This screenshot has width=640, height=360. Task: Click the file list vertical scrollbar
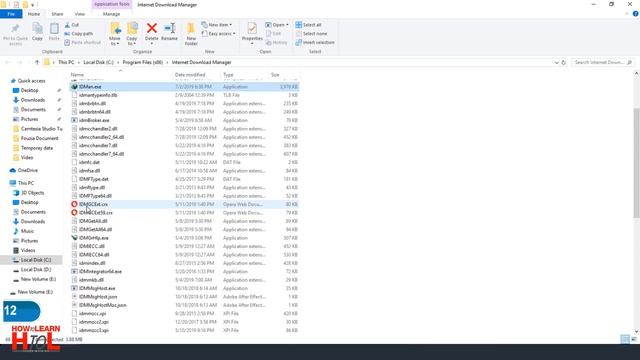[x=636, y=163]
